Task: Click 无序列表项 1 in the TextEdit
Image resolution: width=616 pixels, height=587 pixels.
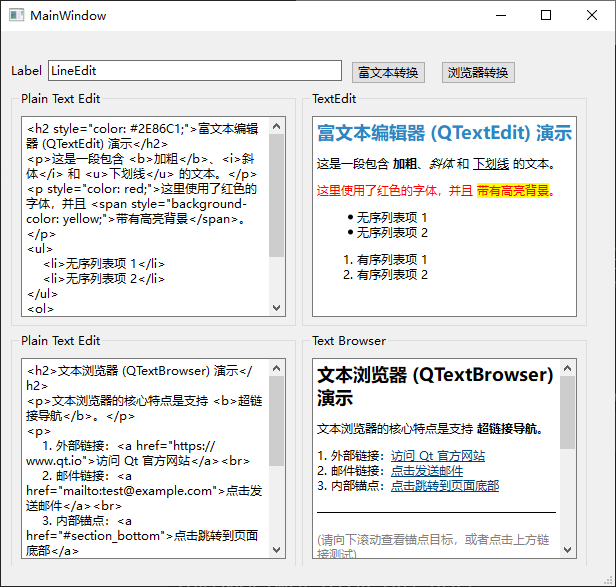Action: point(392,217)
